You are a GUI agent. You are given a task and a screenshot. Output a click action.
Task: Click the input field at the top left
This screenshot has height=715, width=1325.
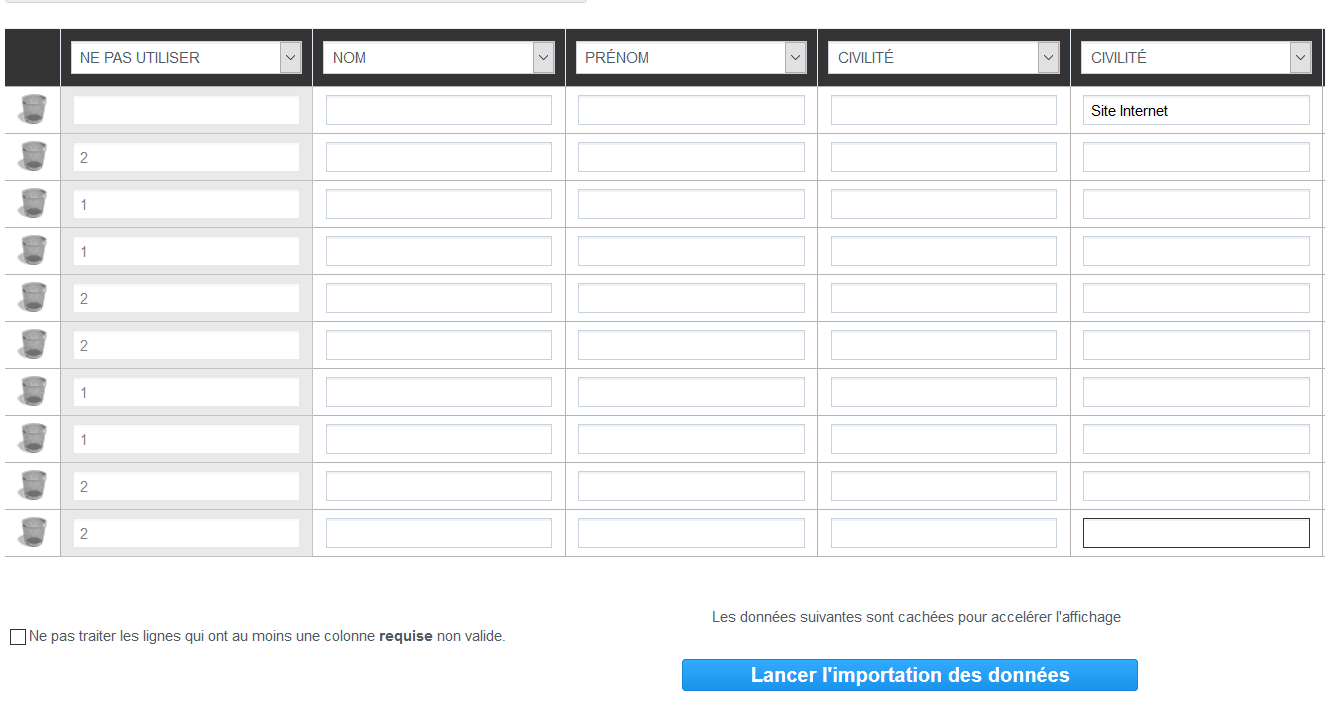pos(185,109)
